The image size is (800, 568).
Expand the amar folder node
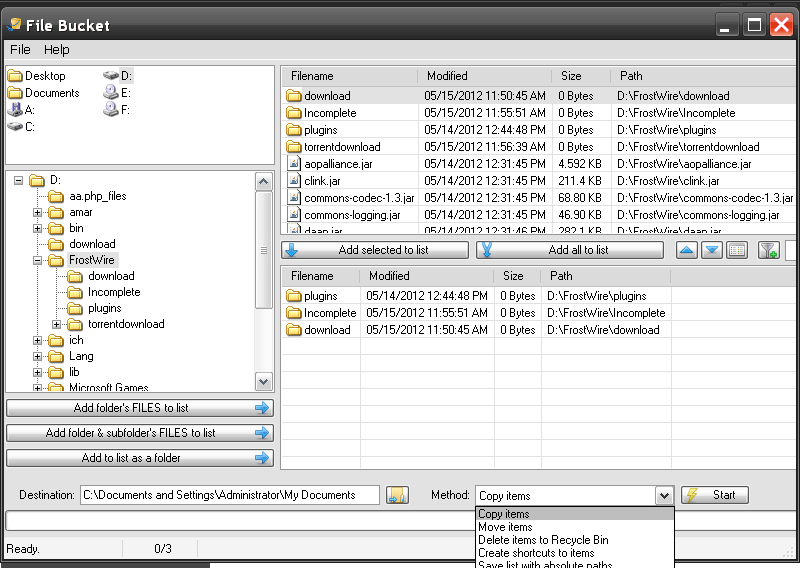coord(38,212)
